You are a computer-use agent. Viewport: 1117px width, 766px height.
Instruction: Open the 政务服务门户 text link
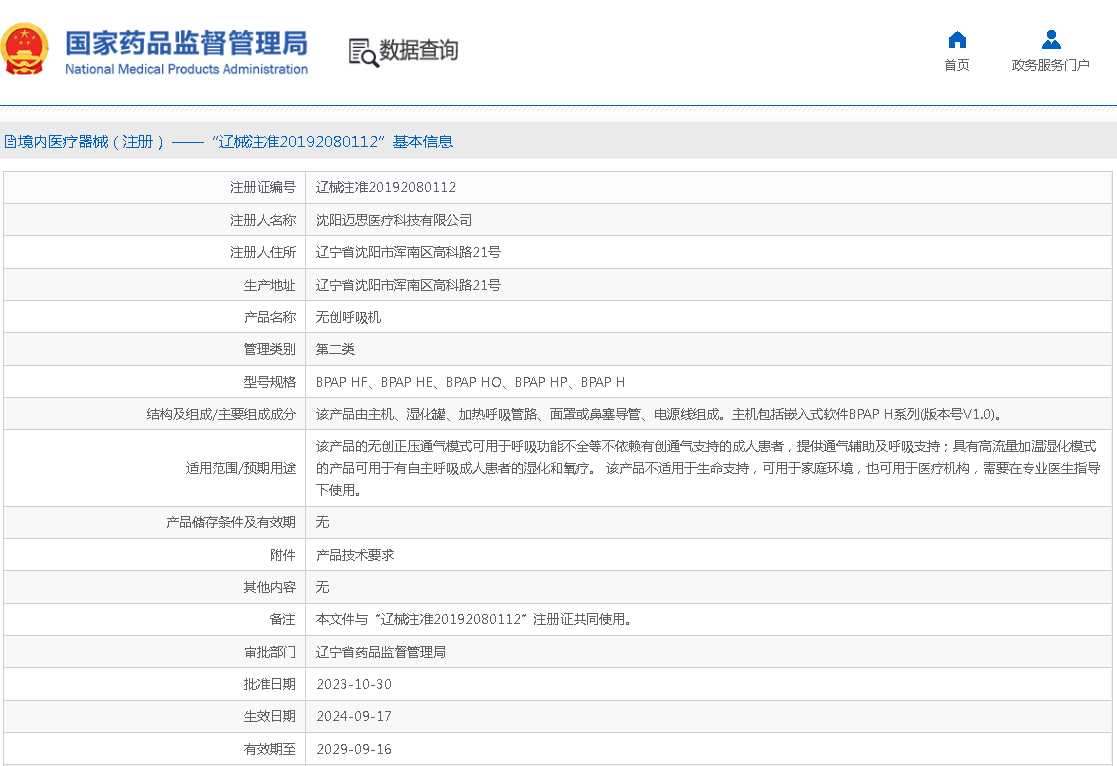pos(1050,66)
